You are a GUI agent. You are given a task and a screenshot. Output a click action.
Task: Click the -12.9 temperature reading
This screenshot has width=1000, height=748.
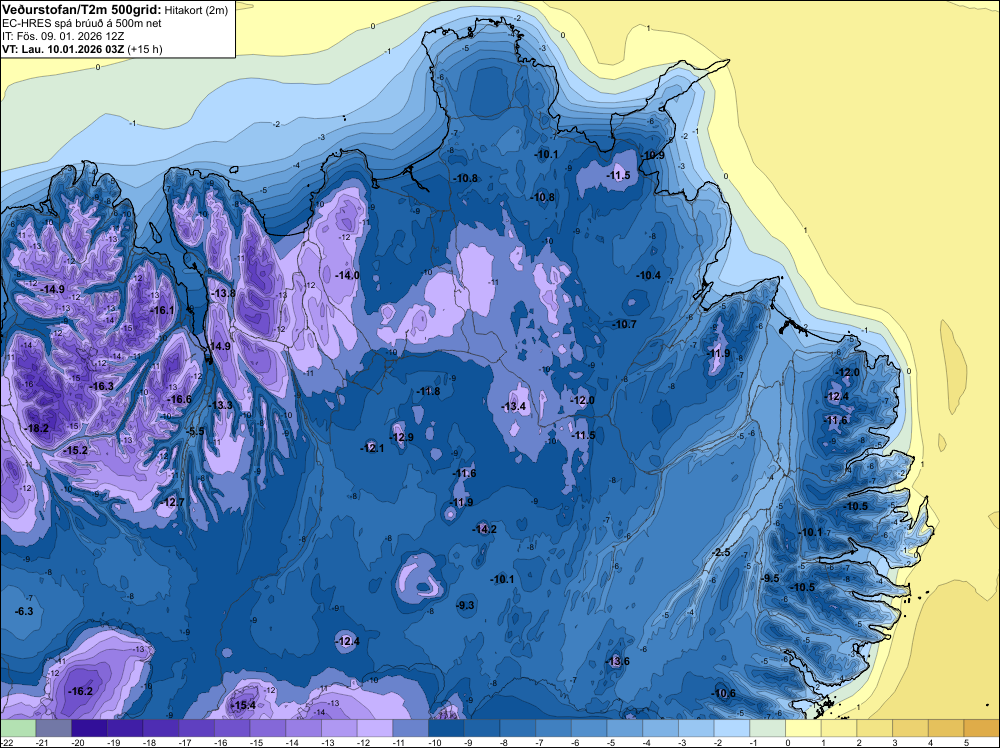(401, 437)
